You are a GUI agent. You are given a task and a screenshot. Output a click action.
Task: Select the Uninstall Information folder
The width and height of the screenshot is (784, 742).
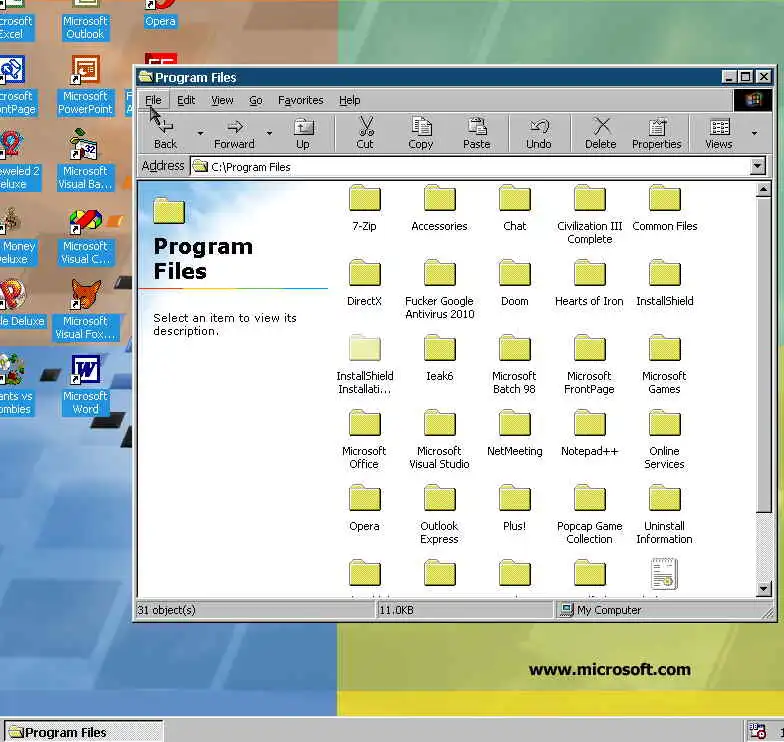(x=664, y=514)
